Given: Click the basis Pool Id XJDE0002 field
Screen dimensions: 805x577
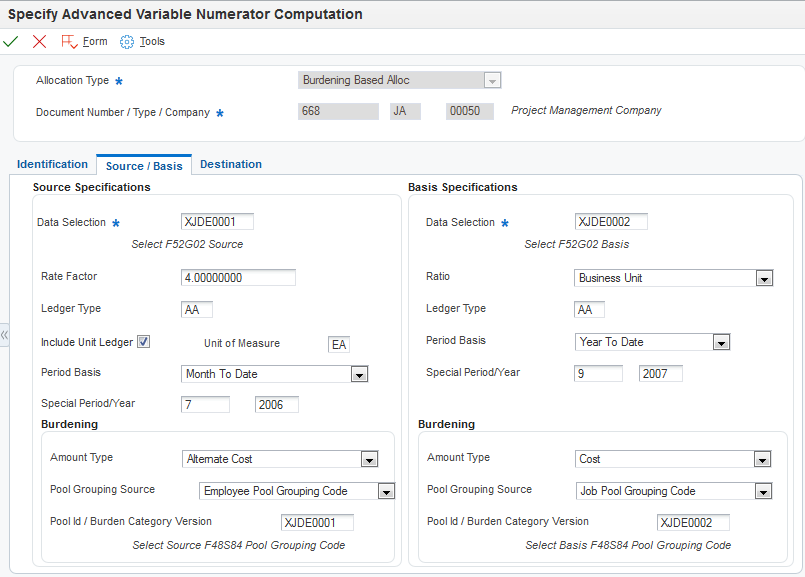Looking at the screenshot, I should (693, 522).
